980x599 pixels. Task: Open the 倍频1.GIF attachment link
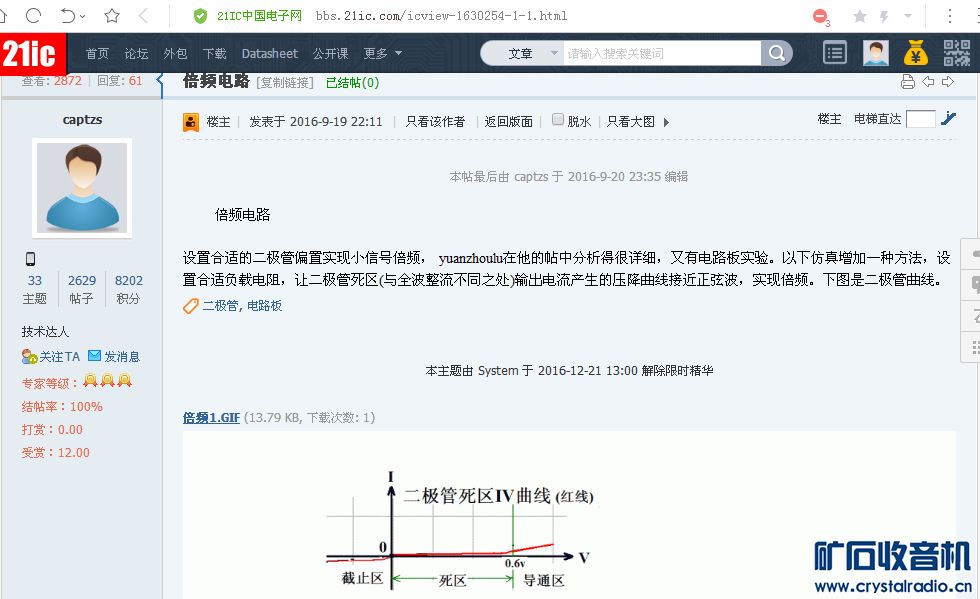[211, 418]
